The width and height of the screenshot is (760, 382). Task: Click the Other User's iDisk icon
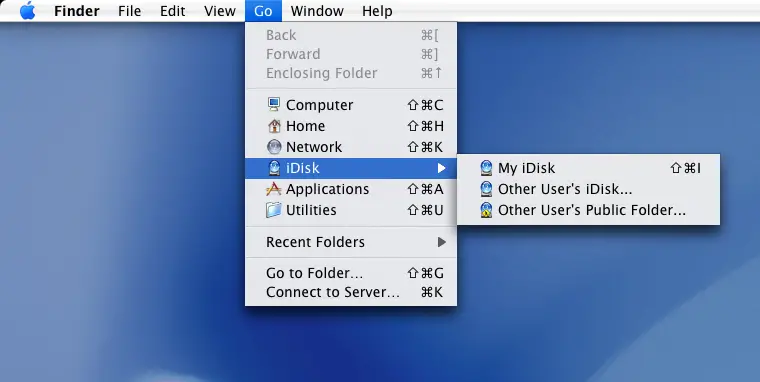(486, 189)
